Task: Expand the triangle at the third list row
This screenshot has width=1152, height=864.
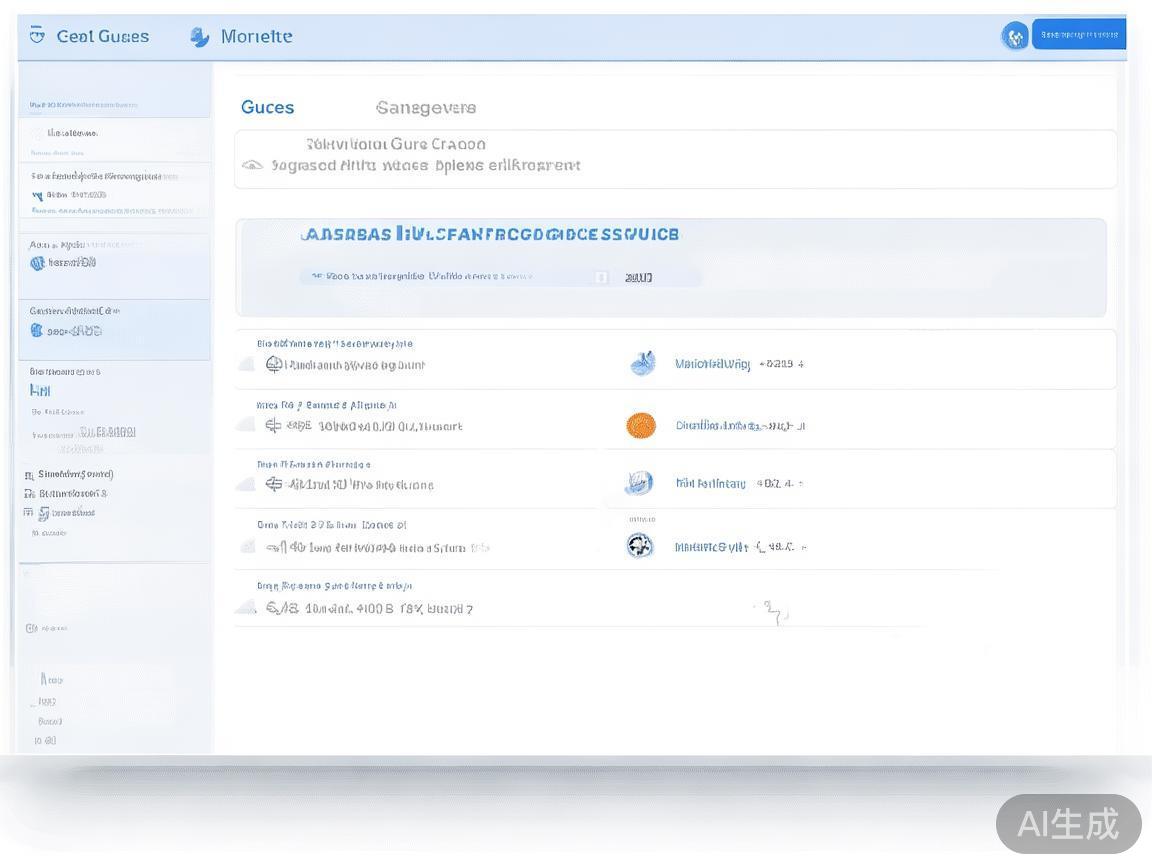Action: point(245,485)
